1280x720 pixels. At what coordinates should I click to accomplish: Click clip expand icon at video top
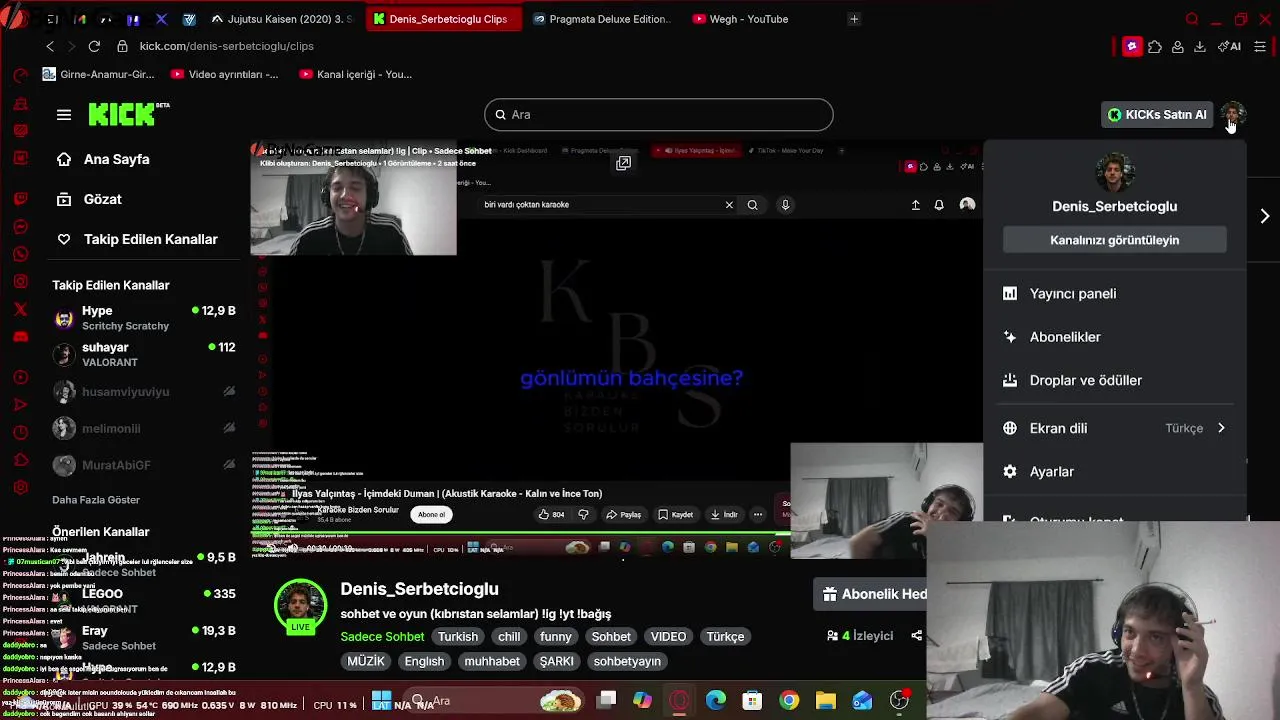[623, 163]
